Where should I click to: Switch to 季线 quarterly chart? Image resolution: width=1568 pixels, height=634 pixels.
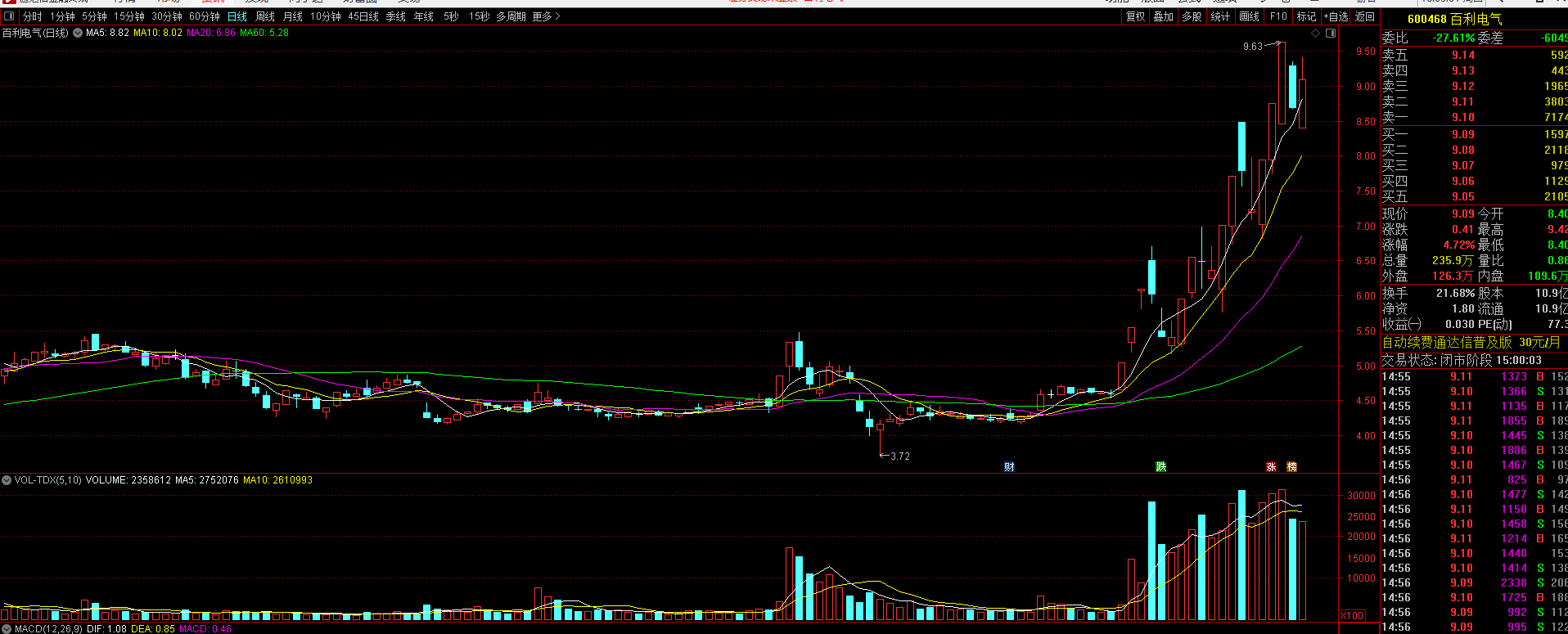tap(396, 16)
